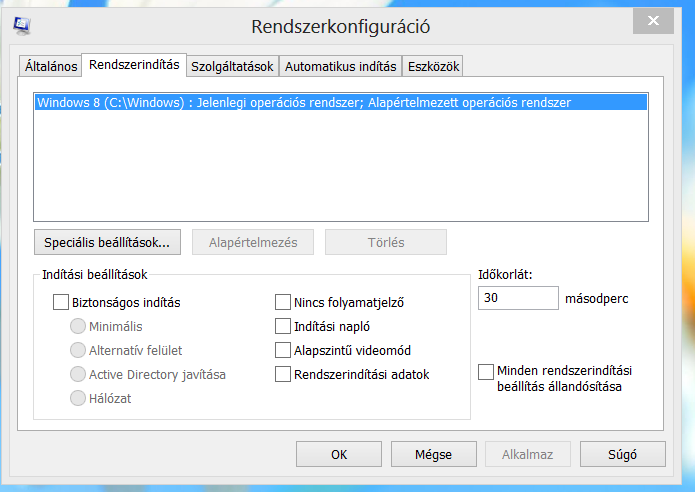Screen dimensions: 695x492
Task: Click the Alkalmaz button
Action: pos(527,454)
